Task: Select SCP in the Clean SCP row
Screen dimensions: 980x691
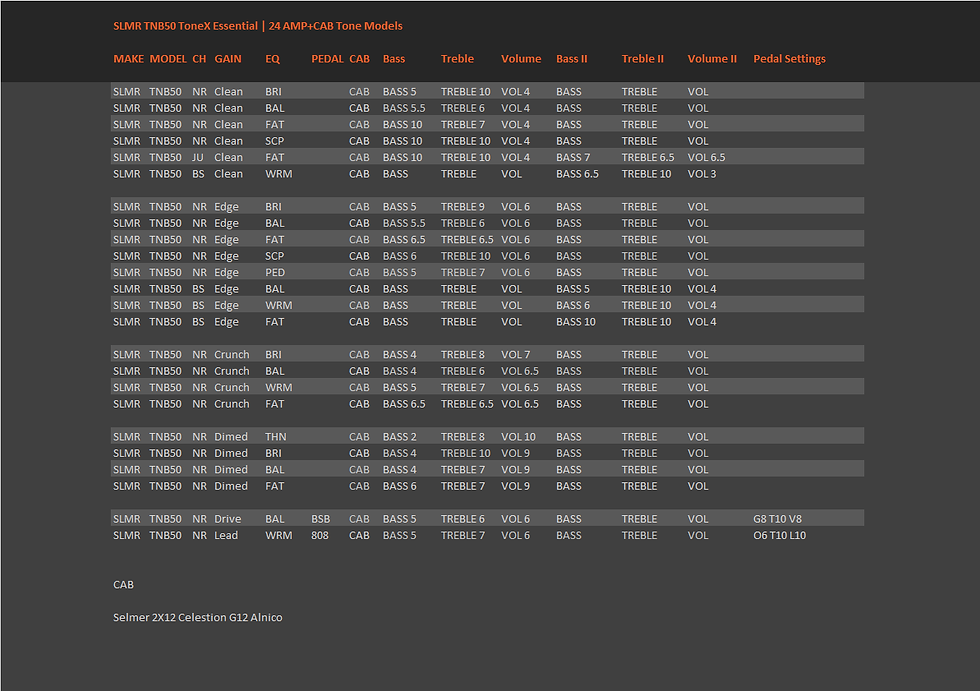Action: pos(274,141)
